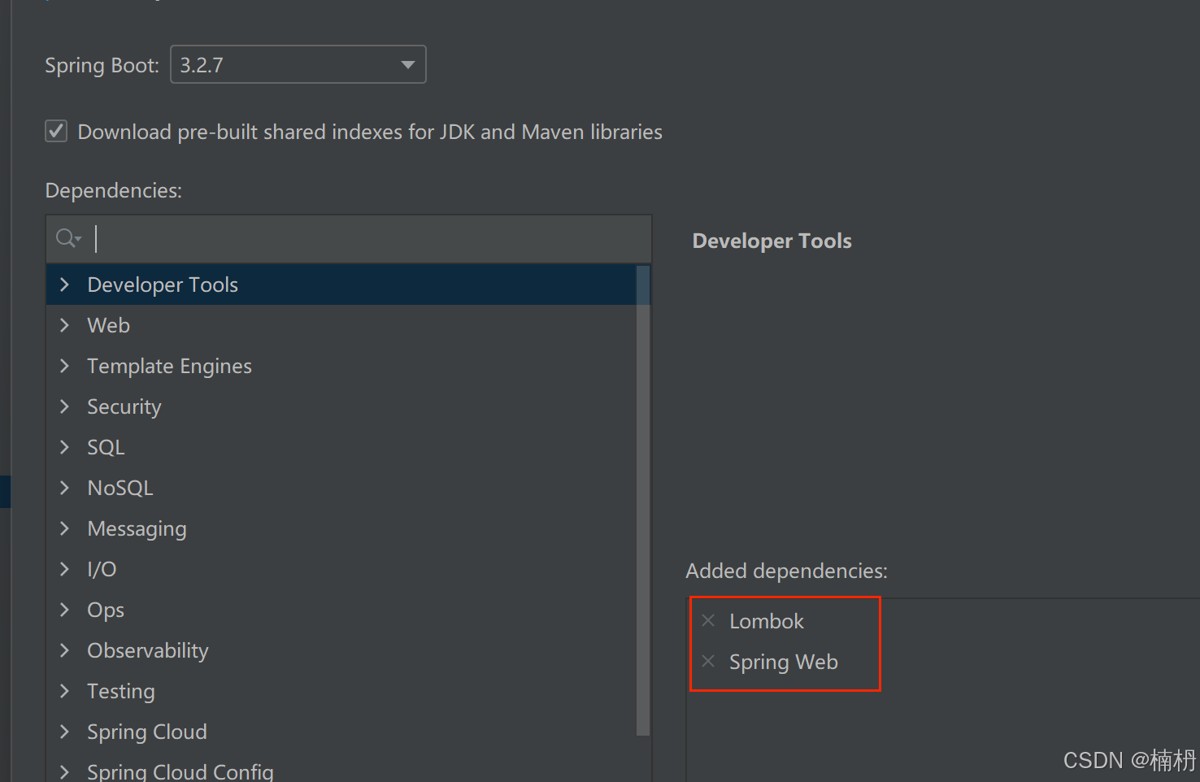Select the Spring Cloud Config category
The height and width of the screenshot is (782, 1200).
[180, 771]
